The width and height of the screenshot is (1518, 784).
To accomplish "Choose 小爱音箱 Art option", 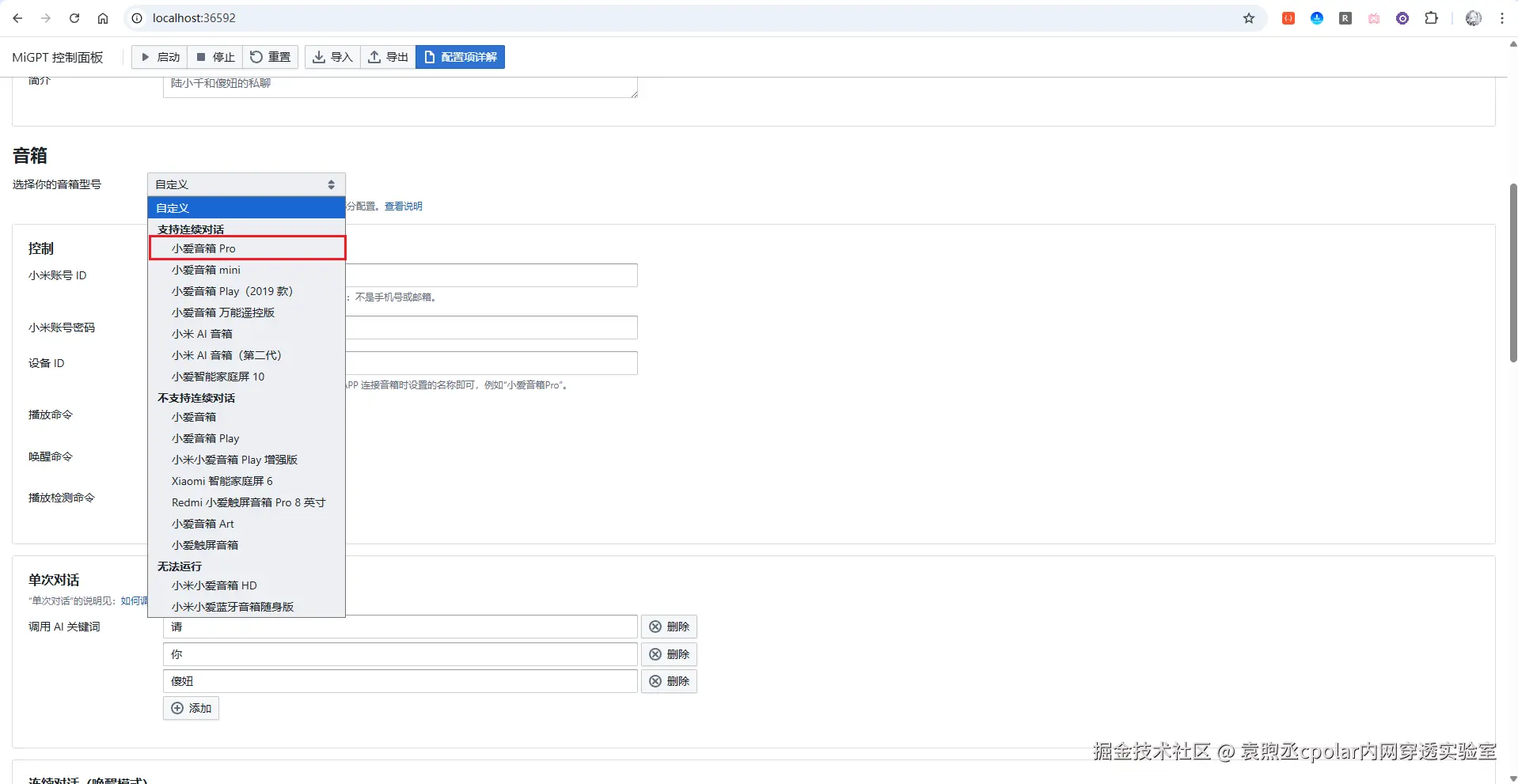I will click(246, 524).
